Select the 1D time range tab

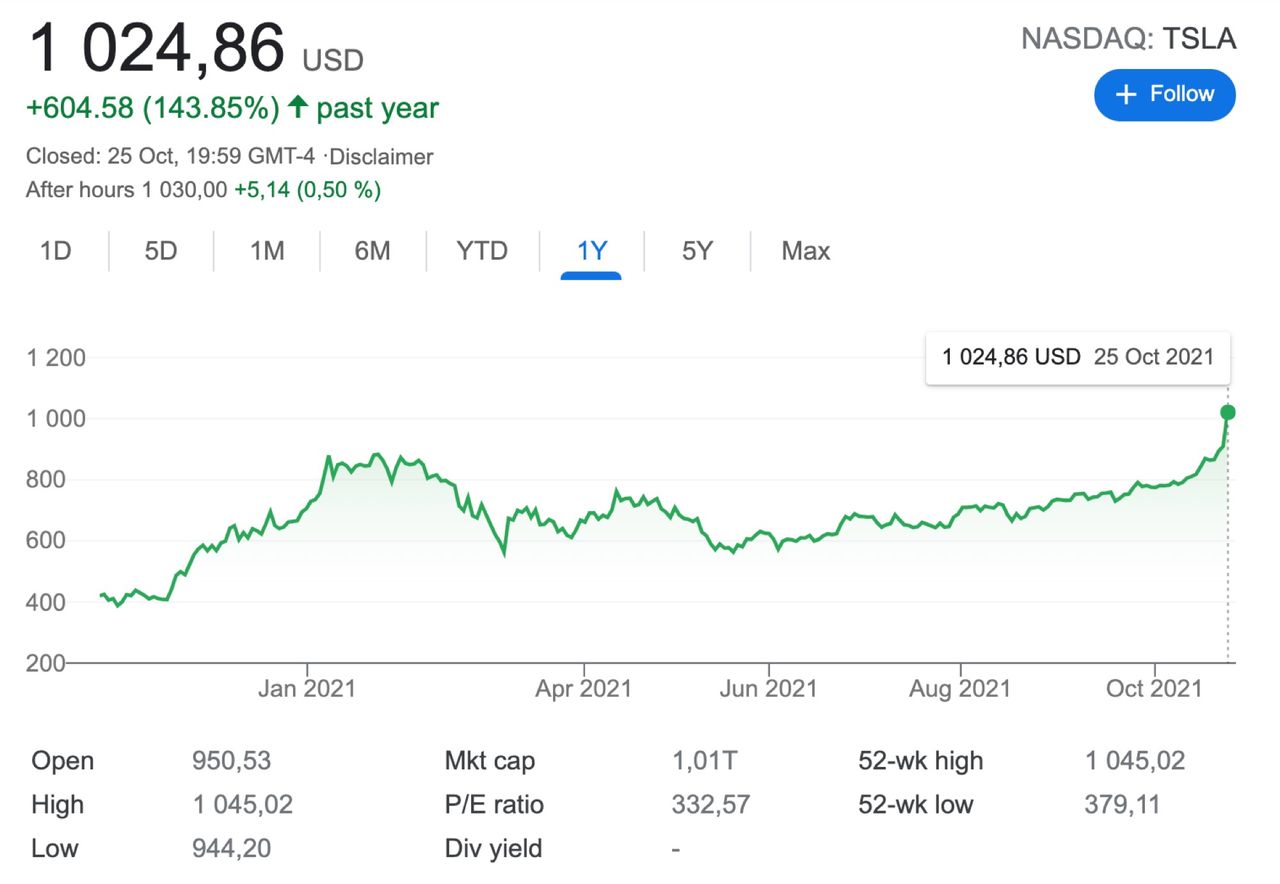pos(55,250)
